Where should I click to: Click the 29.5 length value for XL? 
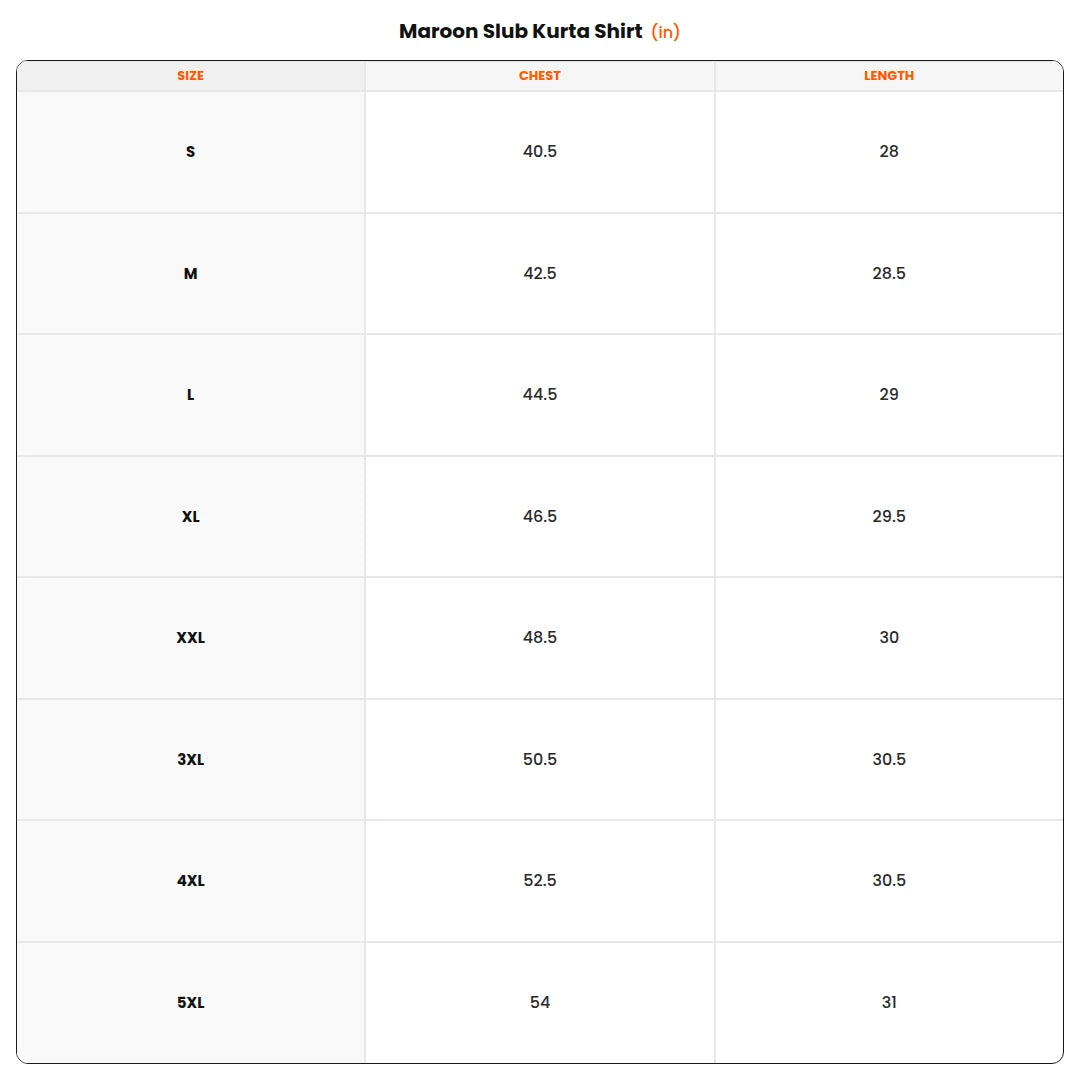click(889, 517)
